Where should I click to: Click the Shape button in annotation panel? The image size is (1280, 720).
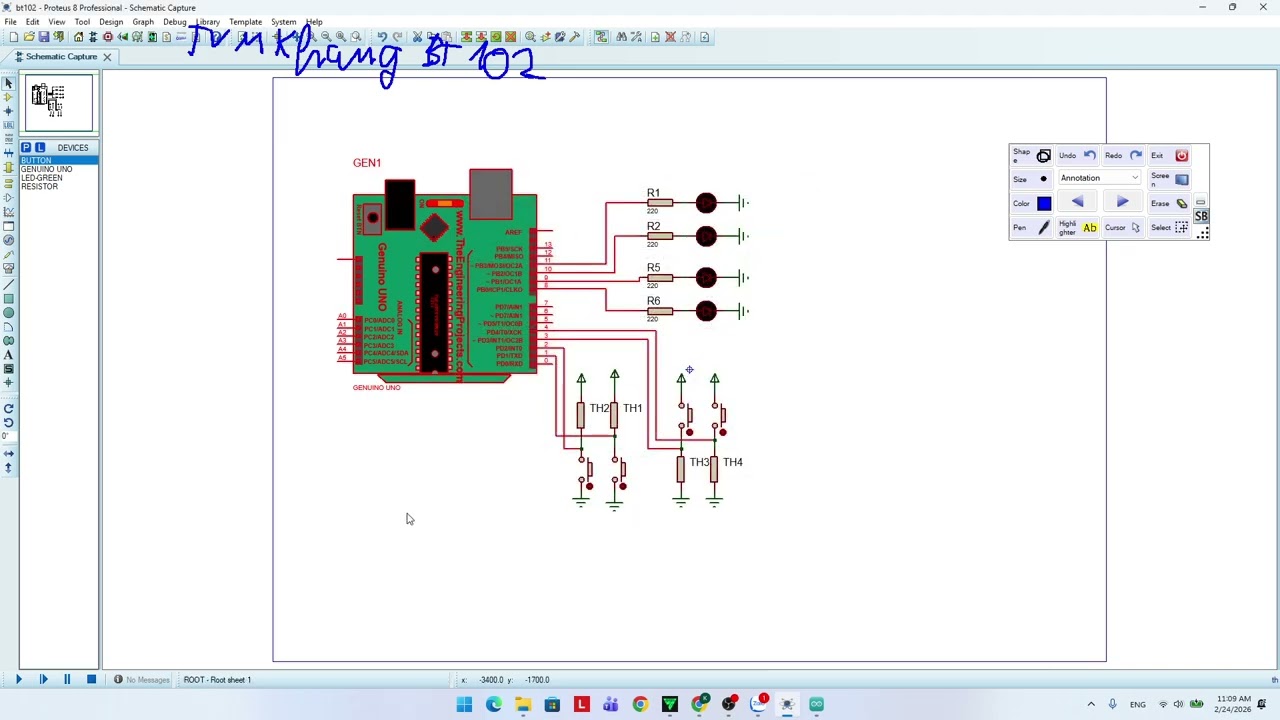coord(1031,156)
